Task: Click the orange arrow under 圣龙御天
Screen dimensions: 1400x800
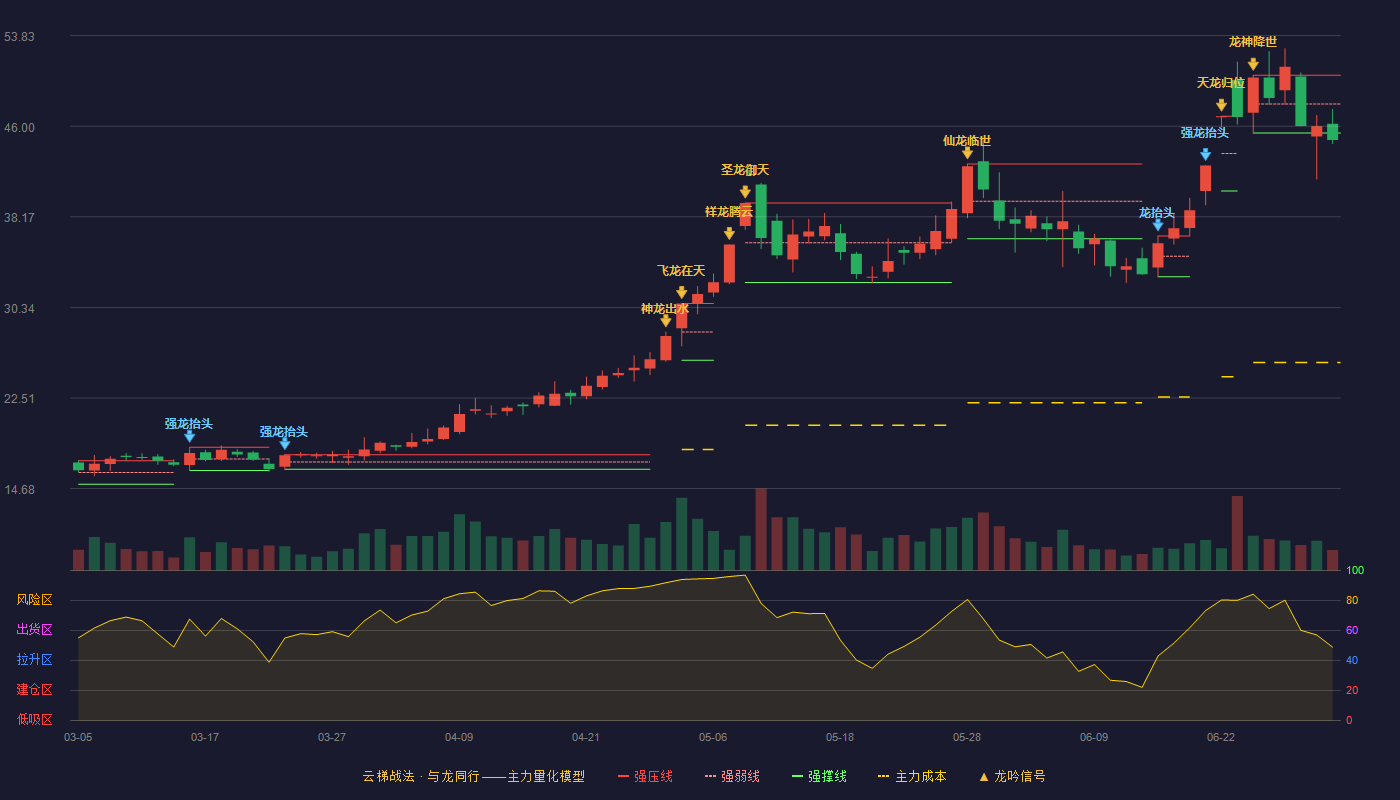Action: coord(745,192)
